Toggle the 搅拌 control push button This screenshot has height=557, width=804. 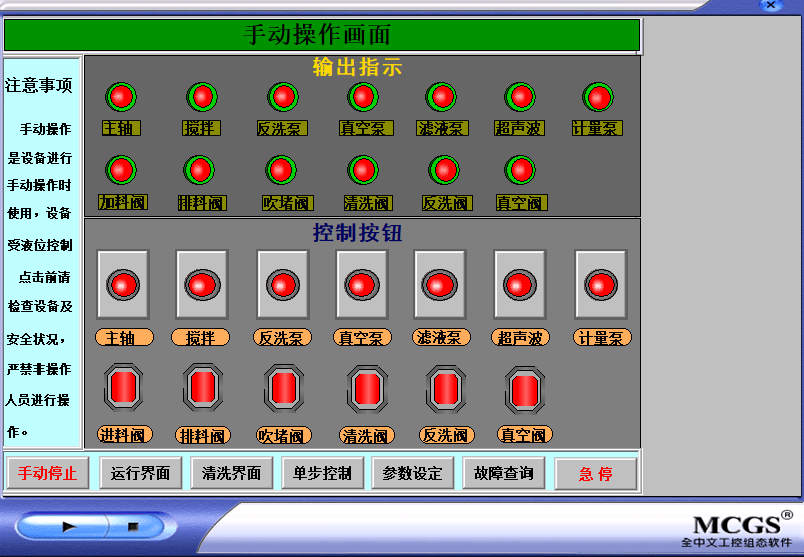click(x=202, y=284)
